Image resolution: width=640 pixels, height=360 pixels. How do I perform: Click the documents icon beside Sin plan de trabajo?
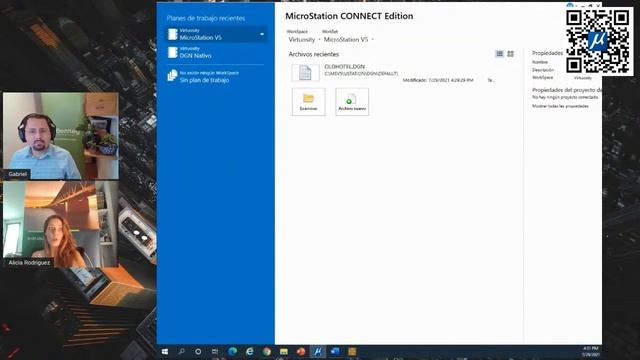[x=173, y=76]
